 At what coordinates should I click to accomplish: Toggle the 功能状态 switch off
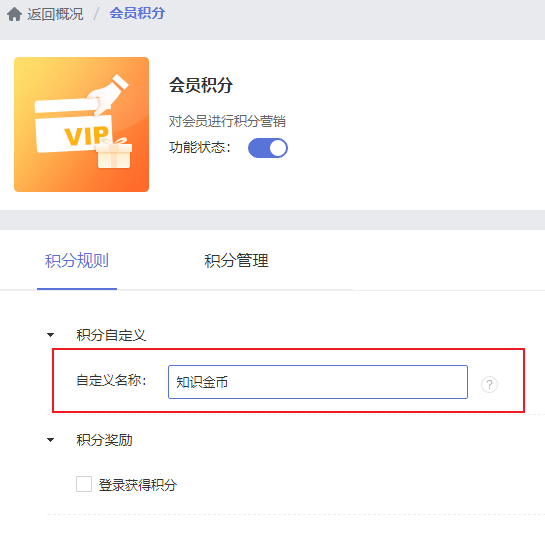[x=268, y=148]
